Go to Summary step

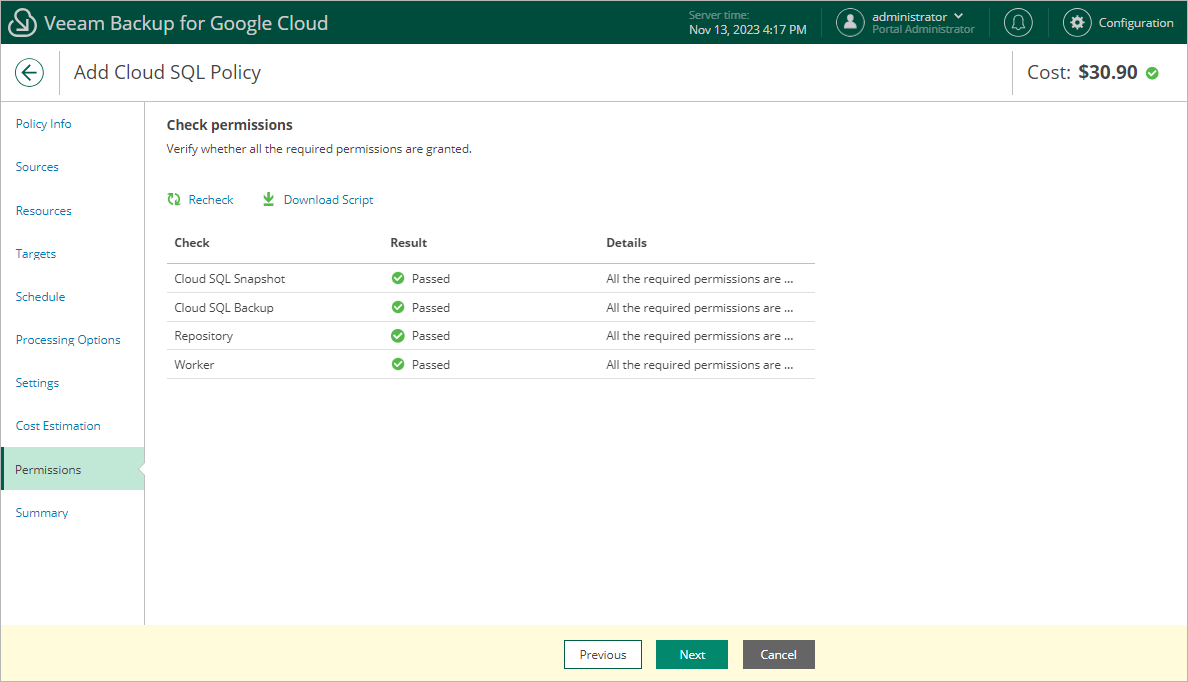[x=42, y=513]
